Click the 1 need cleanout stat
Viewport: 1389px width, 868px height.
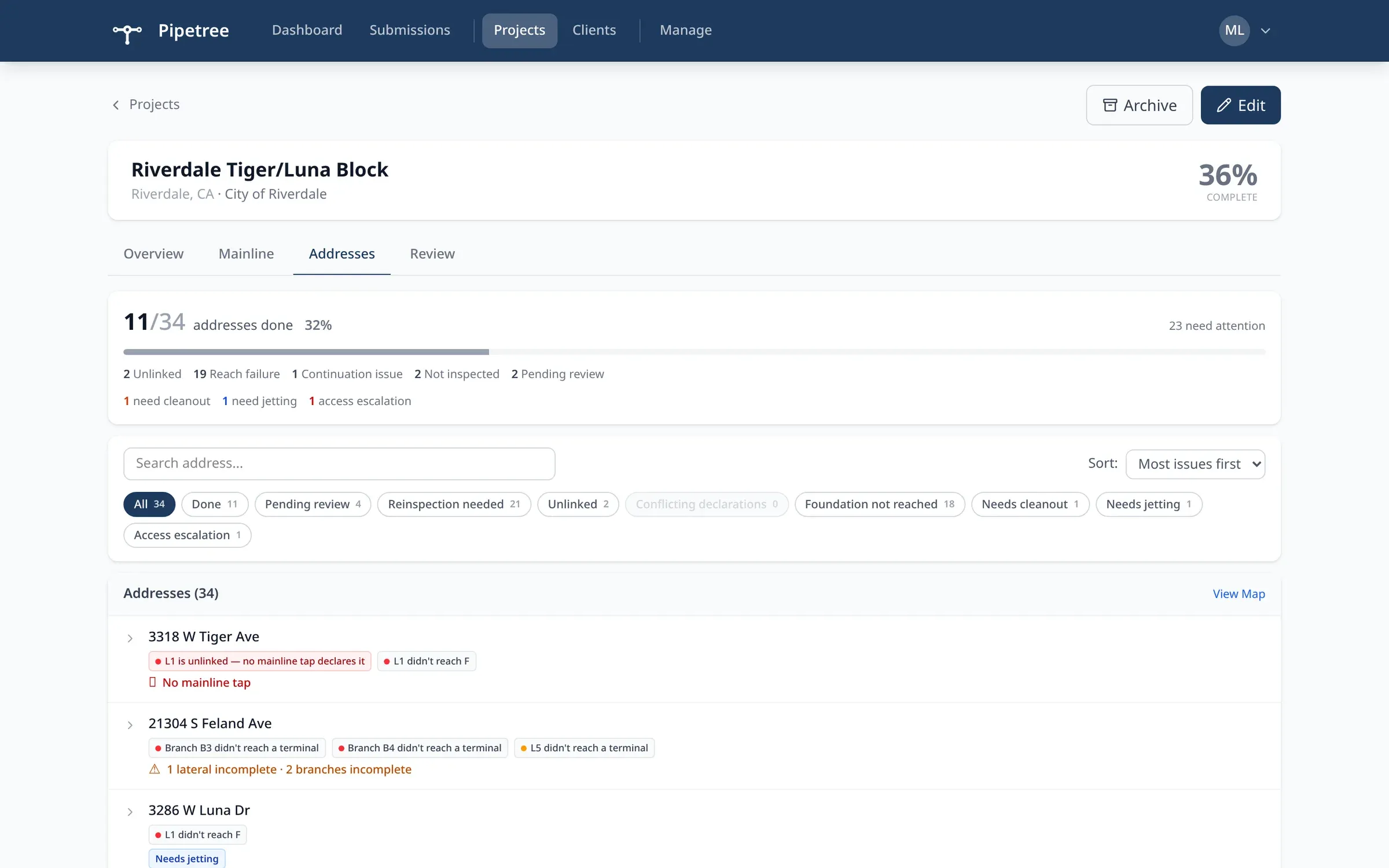(167, 401)
